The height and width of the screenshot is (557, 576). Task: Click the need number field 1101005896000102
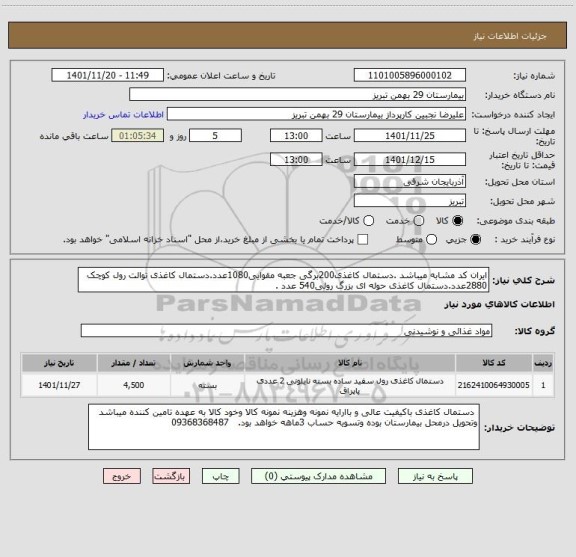tap(410, 75)
